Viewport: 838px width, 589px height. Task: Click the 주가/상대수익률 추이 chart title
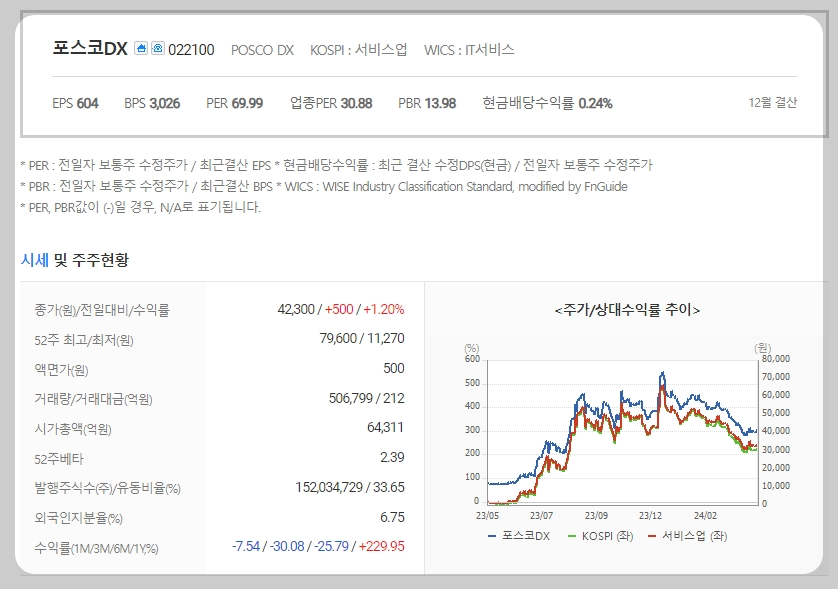(627, 309)
